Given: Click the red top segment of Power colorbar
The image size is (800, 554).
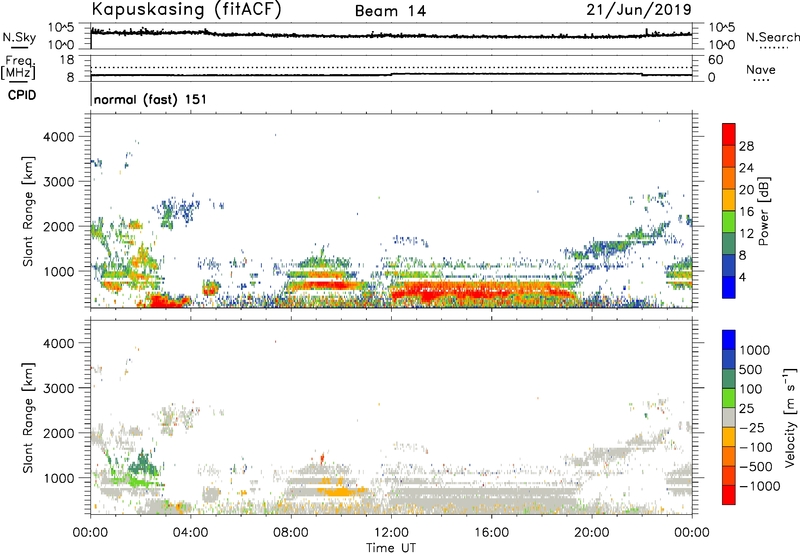Looking at the screenshot, I should click(729, 134).
